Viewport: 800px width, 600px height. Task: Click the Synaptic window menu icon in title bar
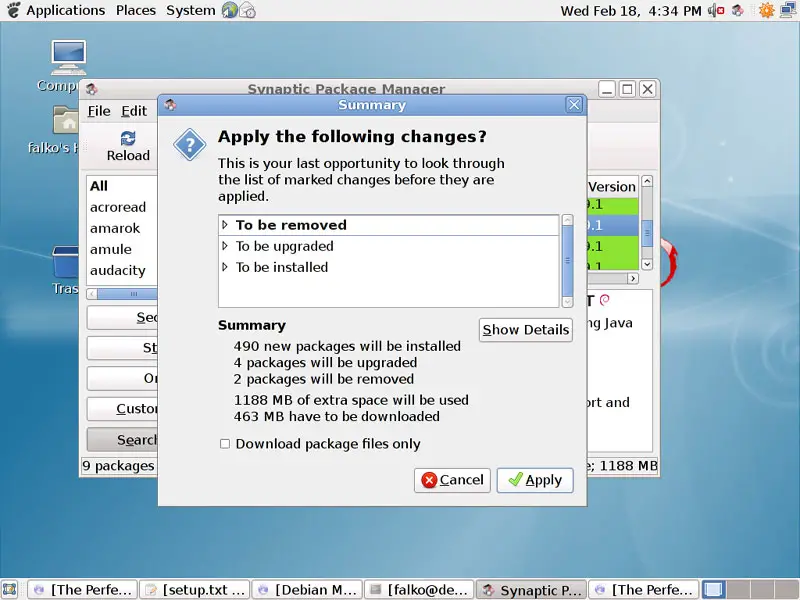[92, 89]
